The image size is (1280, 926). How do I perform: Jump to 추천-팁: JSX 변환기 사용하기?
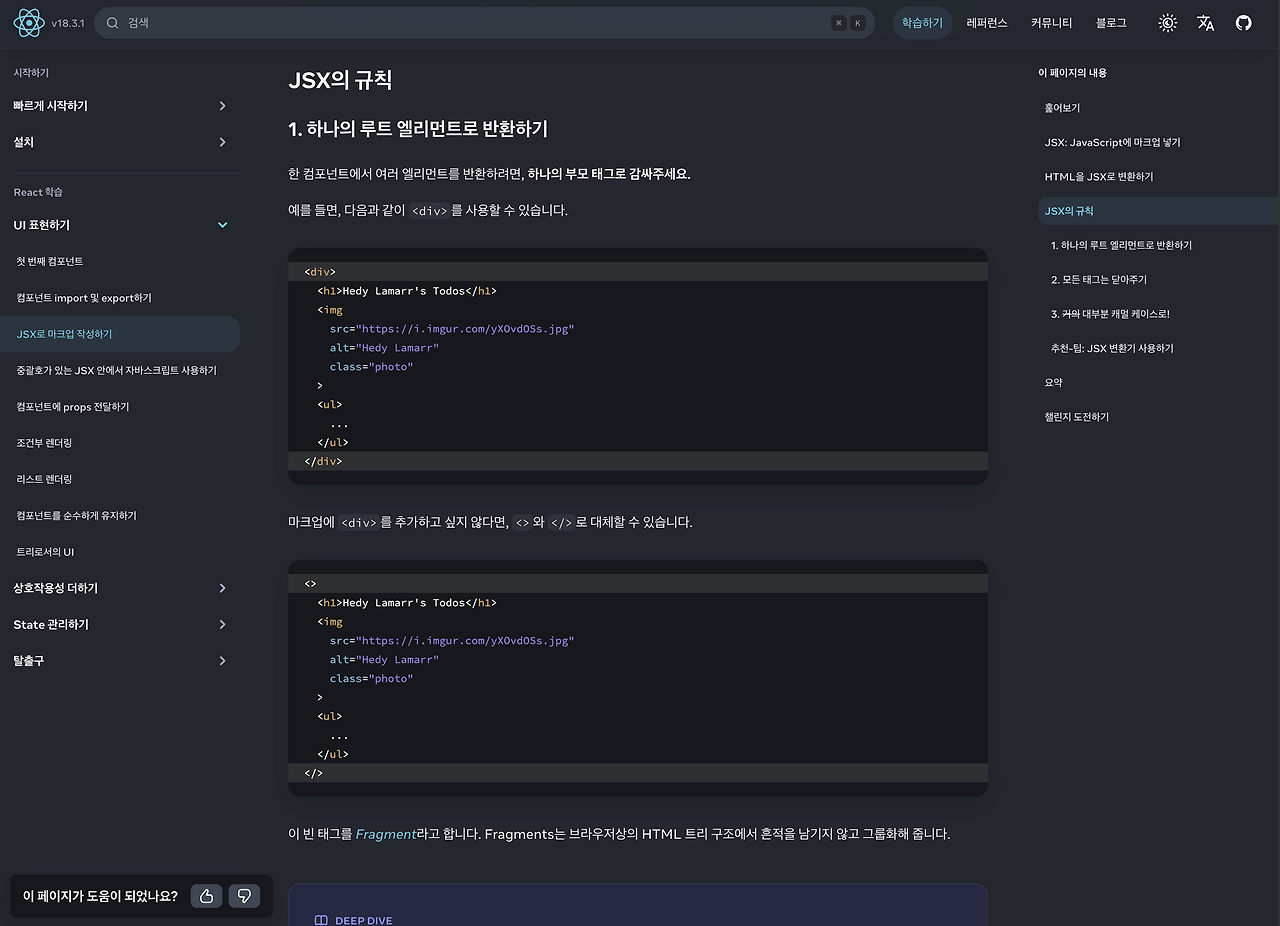coord(1112,348)
